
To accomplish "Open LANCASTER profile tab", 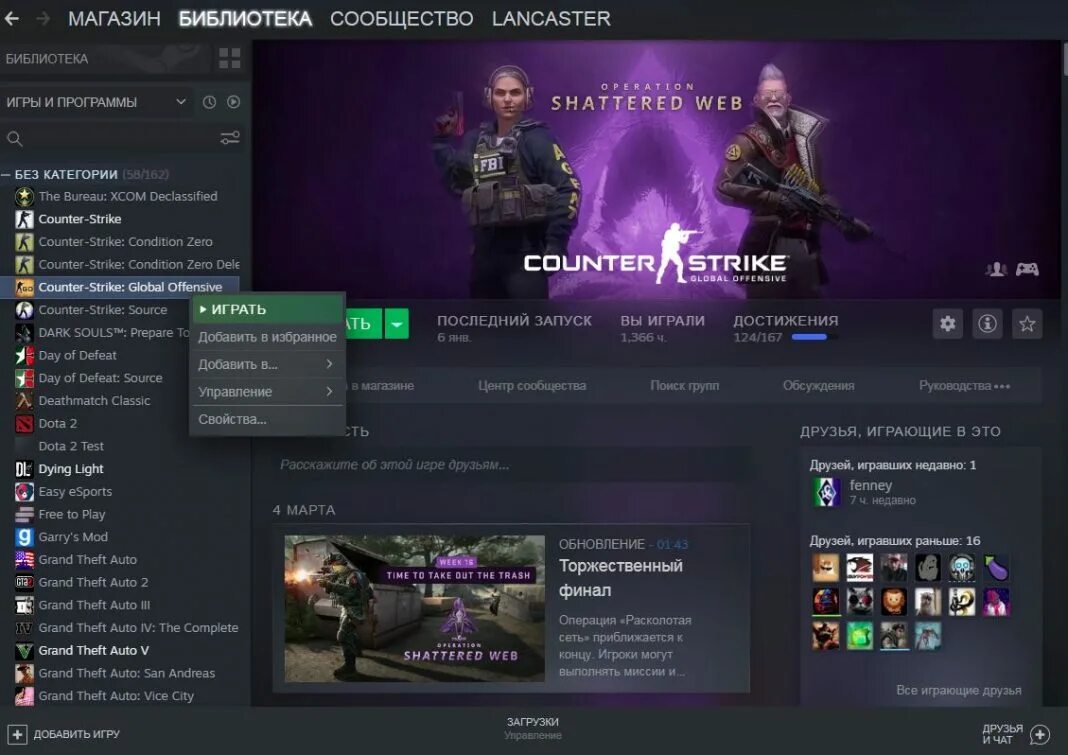I will (551, 18).
